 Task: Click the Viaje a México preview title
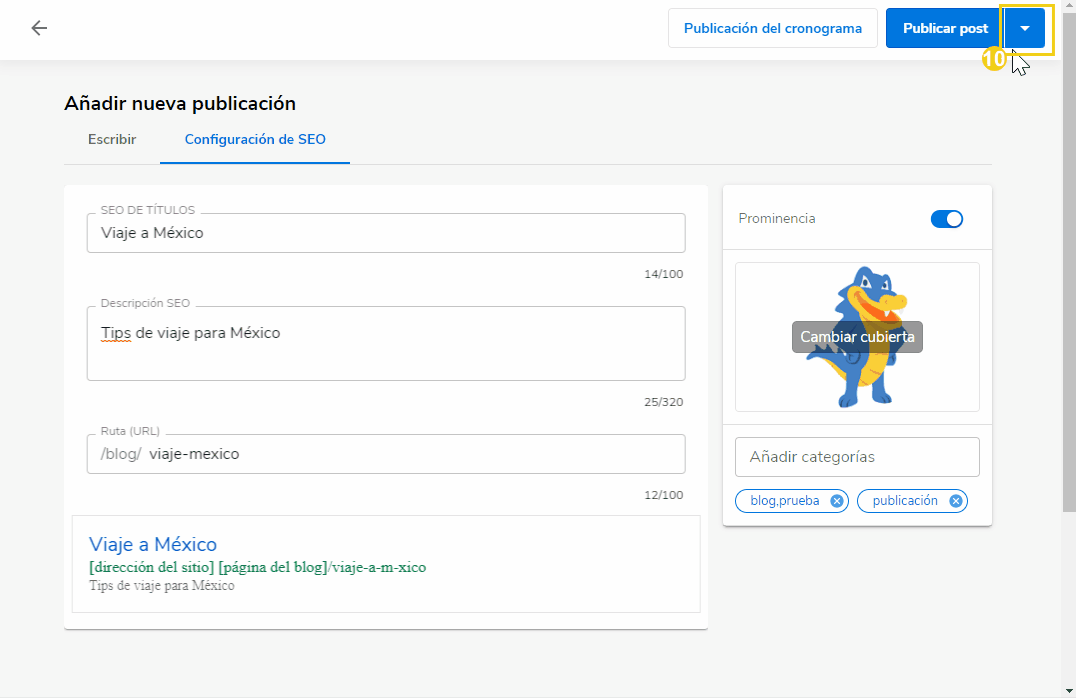click(153, 544)
